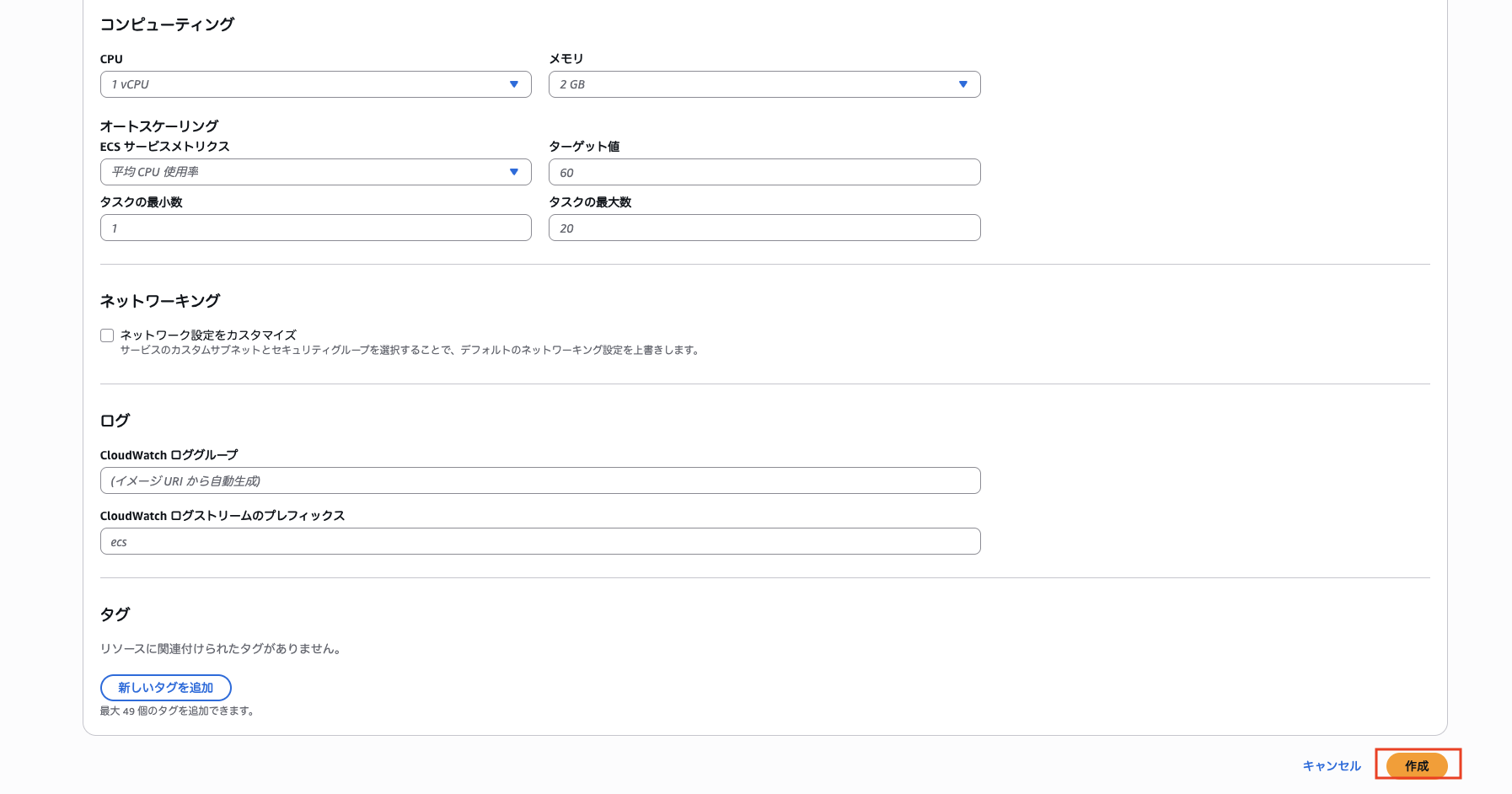Image resolution: width=1512 pixels, height=794 pixels.
Task: Click the network customization description text
Action: (x=411, y=350)
